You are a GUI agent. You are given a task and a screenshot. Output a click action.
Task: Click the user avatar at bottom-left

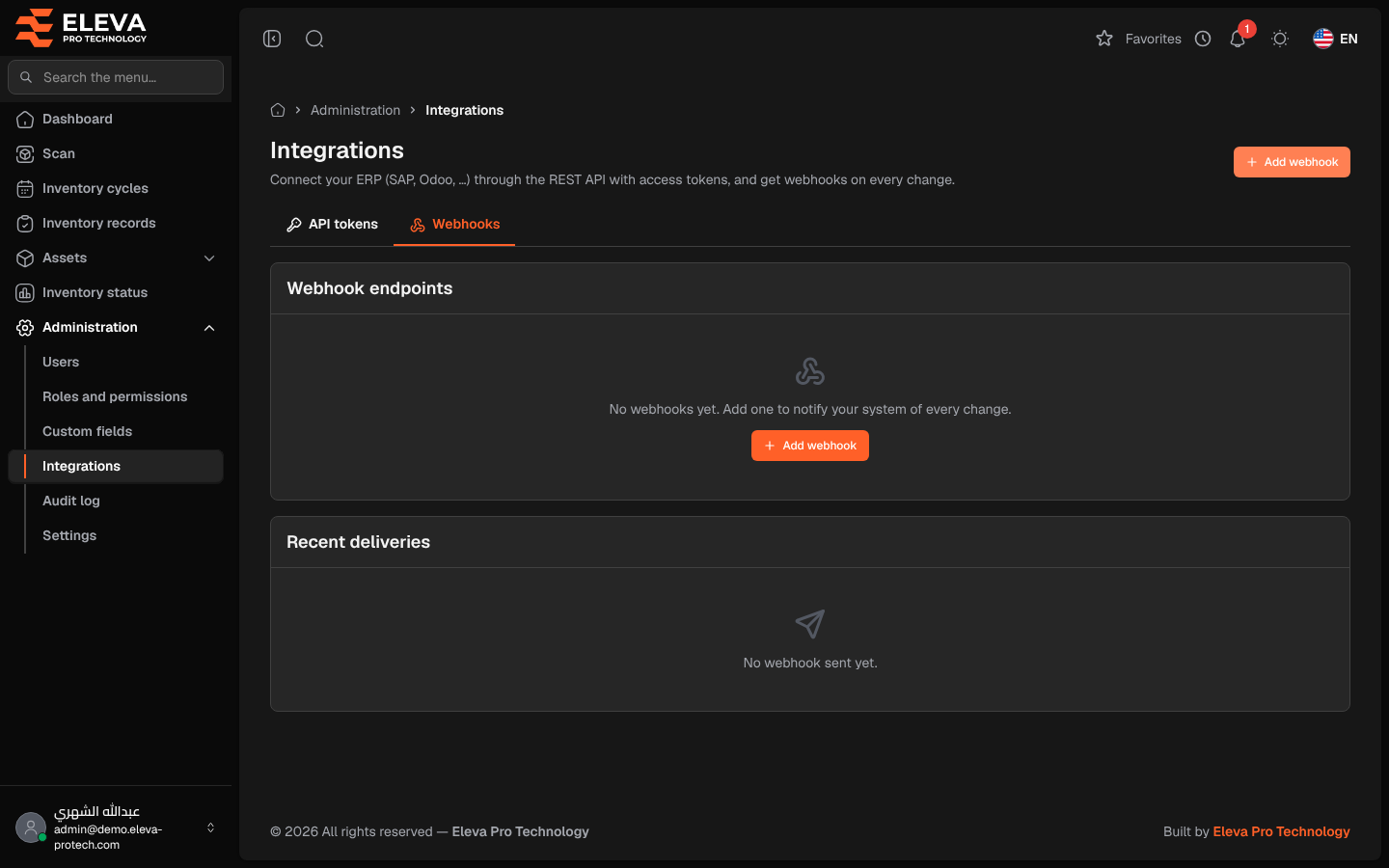click(x=31, y=827)
